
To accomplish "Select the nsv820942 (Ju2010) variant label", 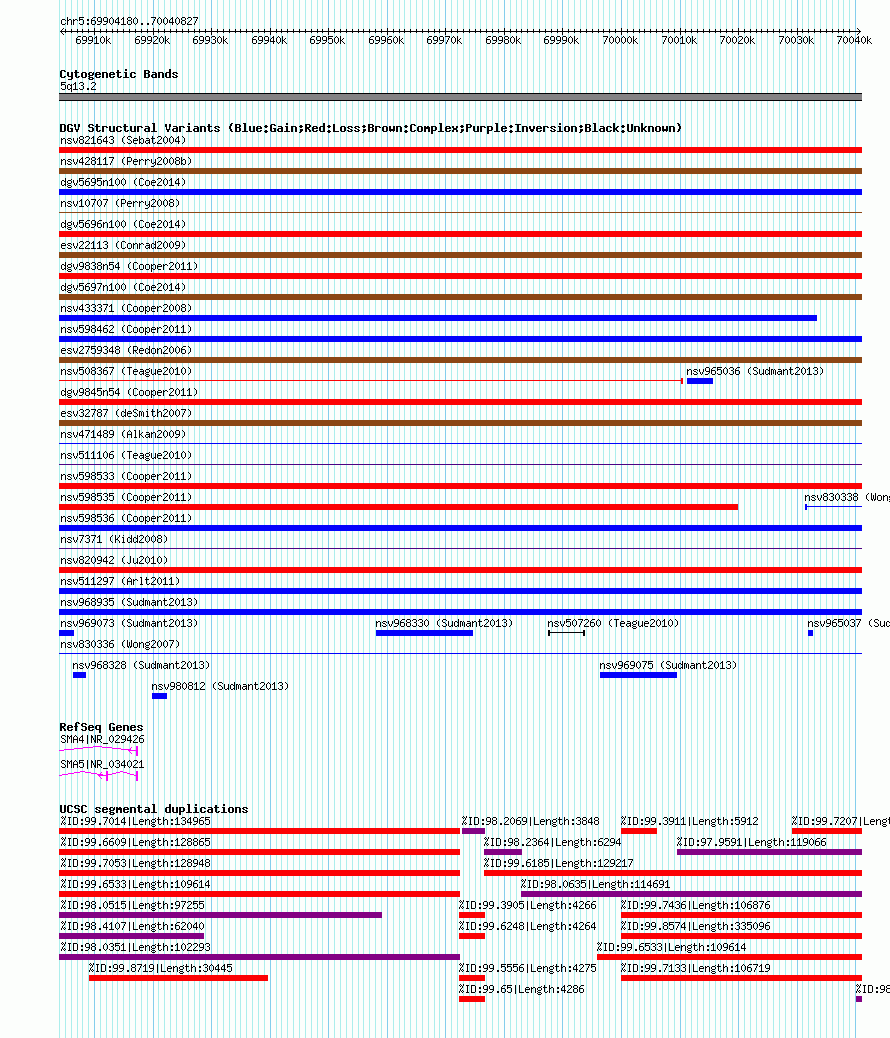I will pyautogui.click(x=114, y=560).
